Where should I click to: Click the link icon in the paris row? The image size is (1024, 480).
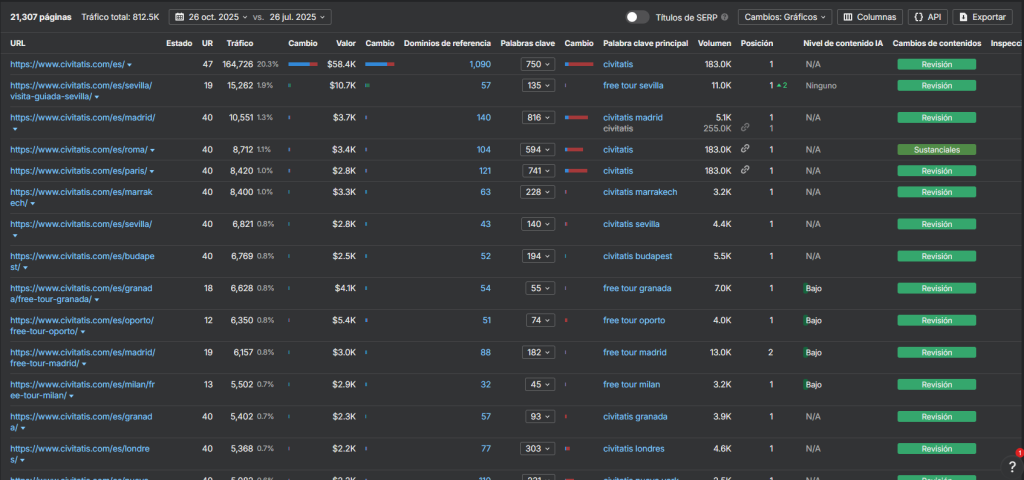point(745,170)
